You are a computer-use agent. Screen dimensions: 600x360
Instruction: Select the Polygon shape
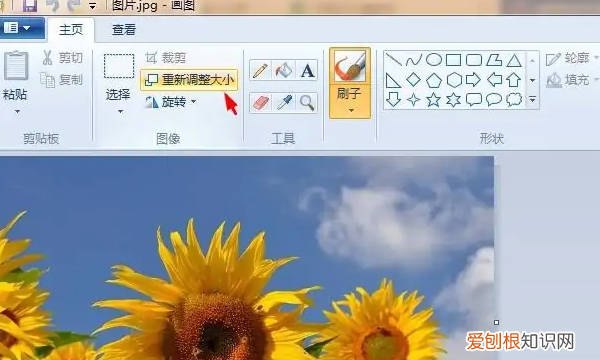point(494,60)
